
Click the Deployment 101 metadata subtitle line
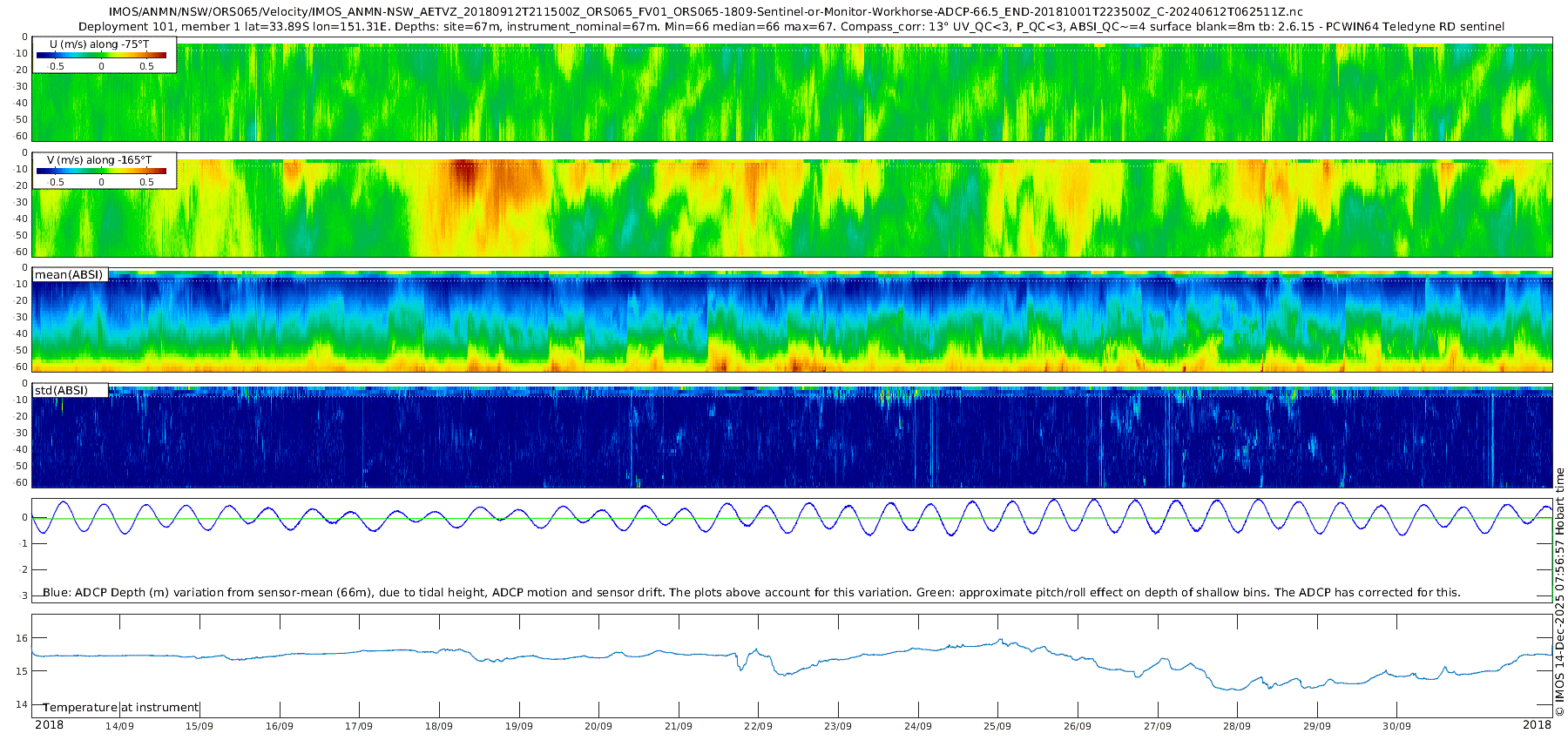[x=791, y=27]
